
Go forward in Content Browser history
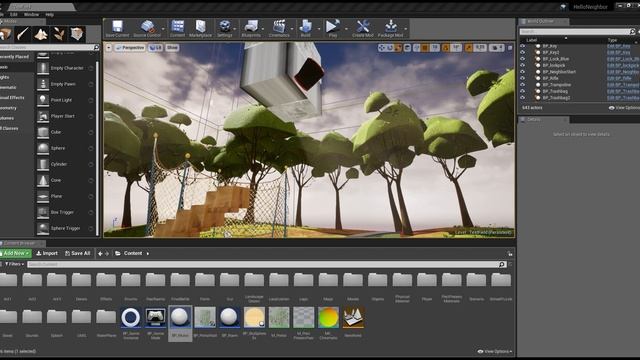pyautogui.click(x=107, y=253)
